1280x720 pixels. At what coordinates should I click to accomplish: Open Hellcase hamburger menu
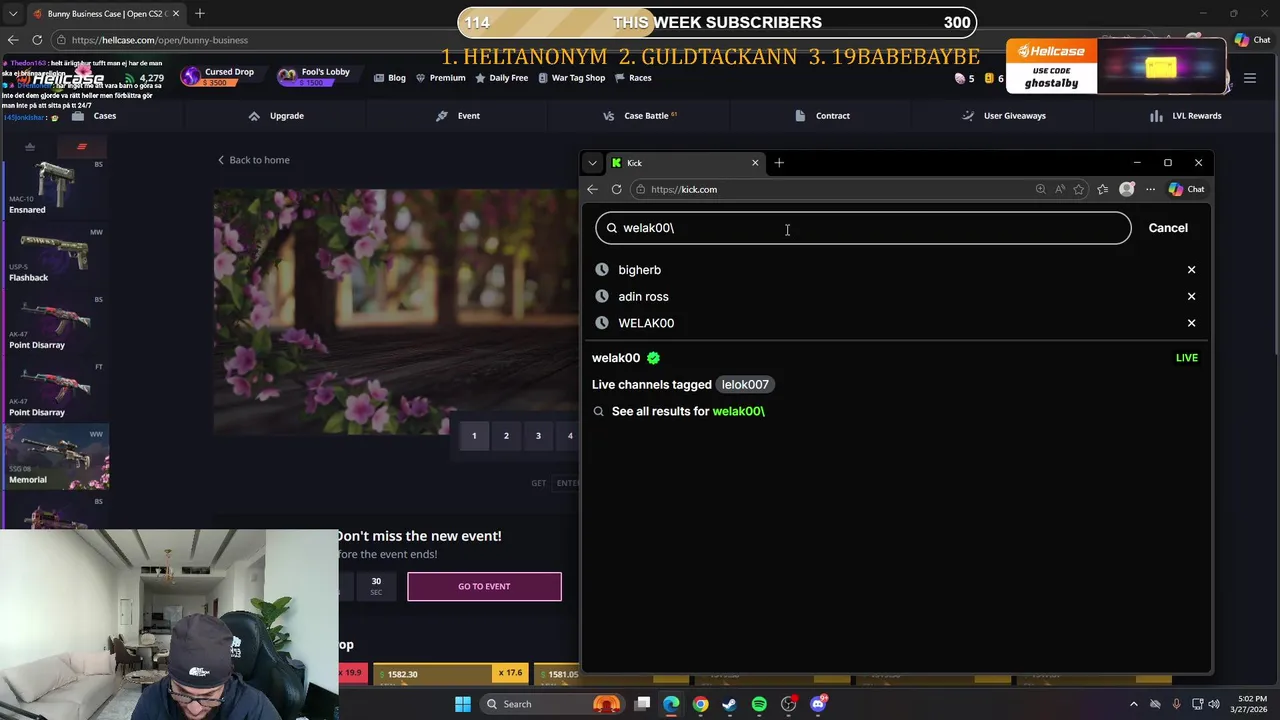(1250, 78)
